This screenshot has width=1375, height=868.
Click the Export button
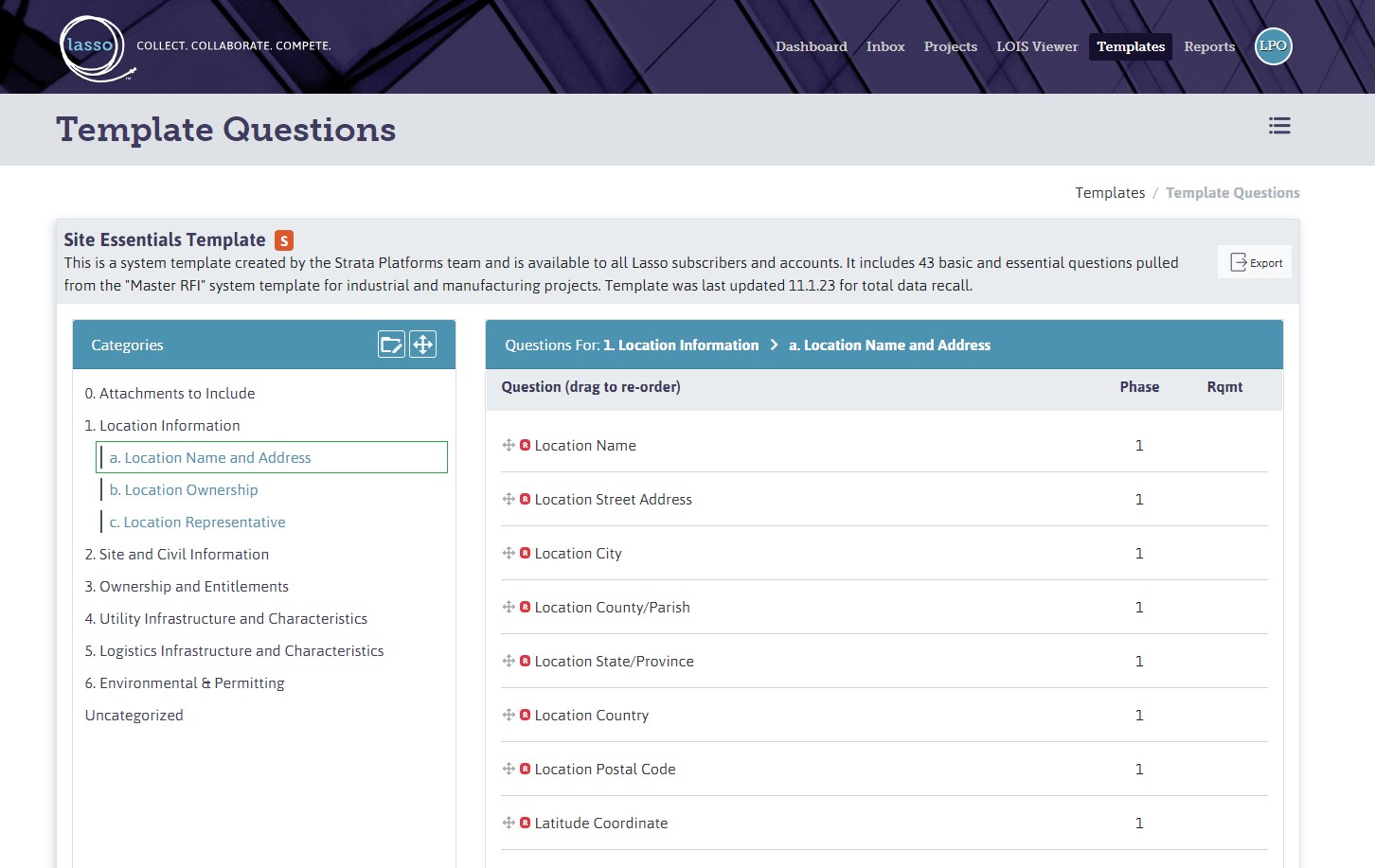pyautogui.click(x=1254, y=262)
